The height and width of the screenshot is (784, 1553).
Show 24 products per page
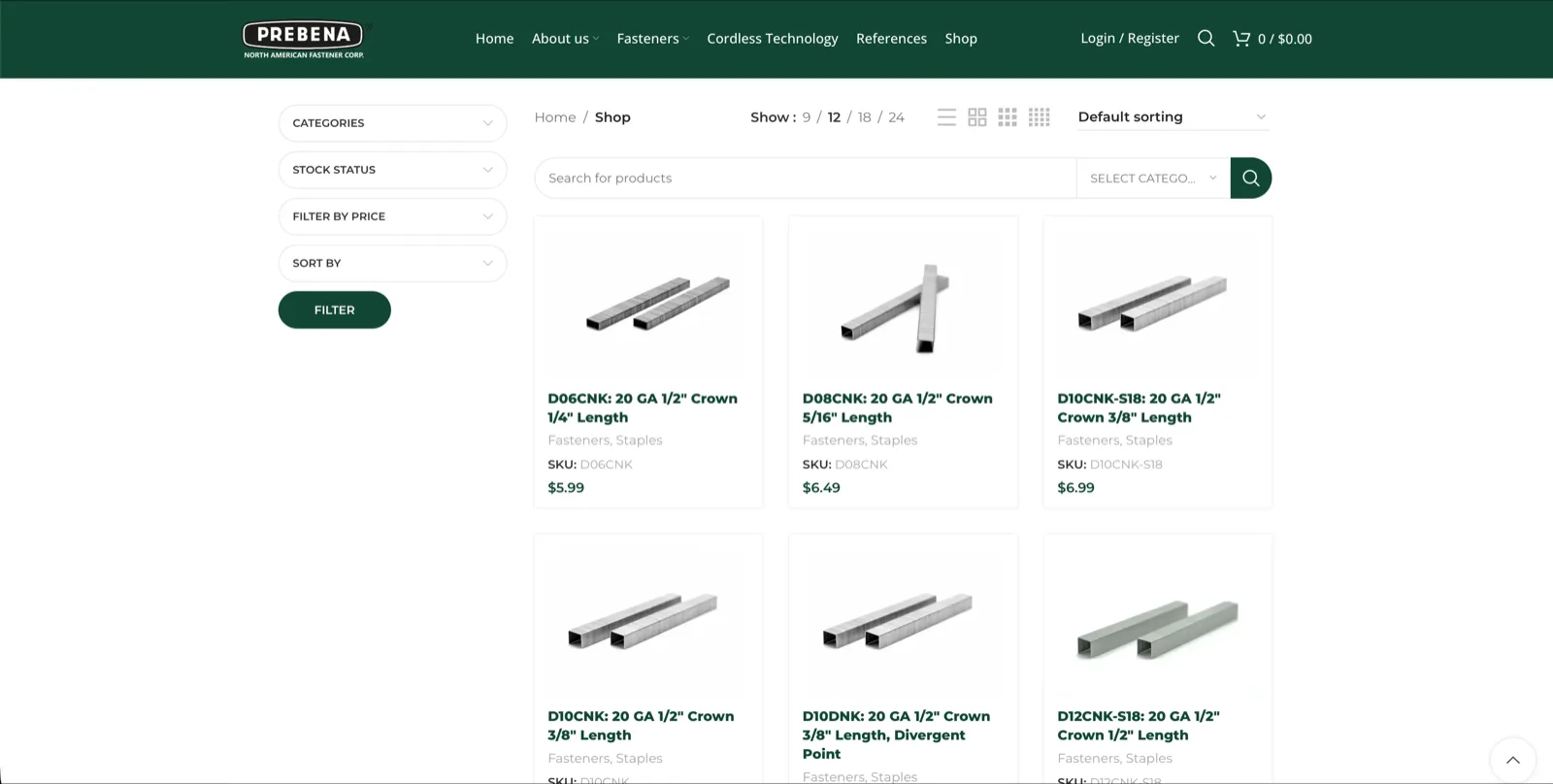[896, 117]
